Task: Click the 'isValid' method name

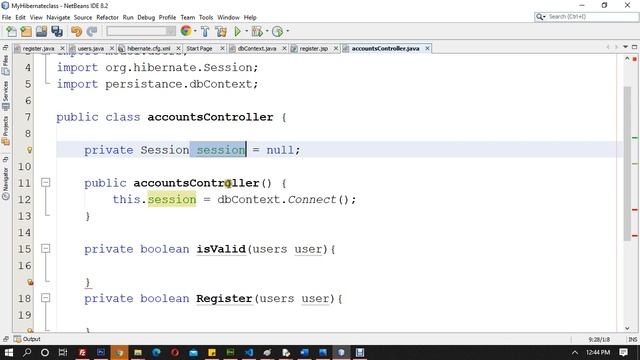Action: tap(221, 249)
